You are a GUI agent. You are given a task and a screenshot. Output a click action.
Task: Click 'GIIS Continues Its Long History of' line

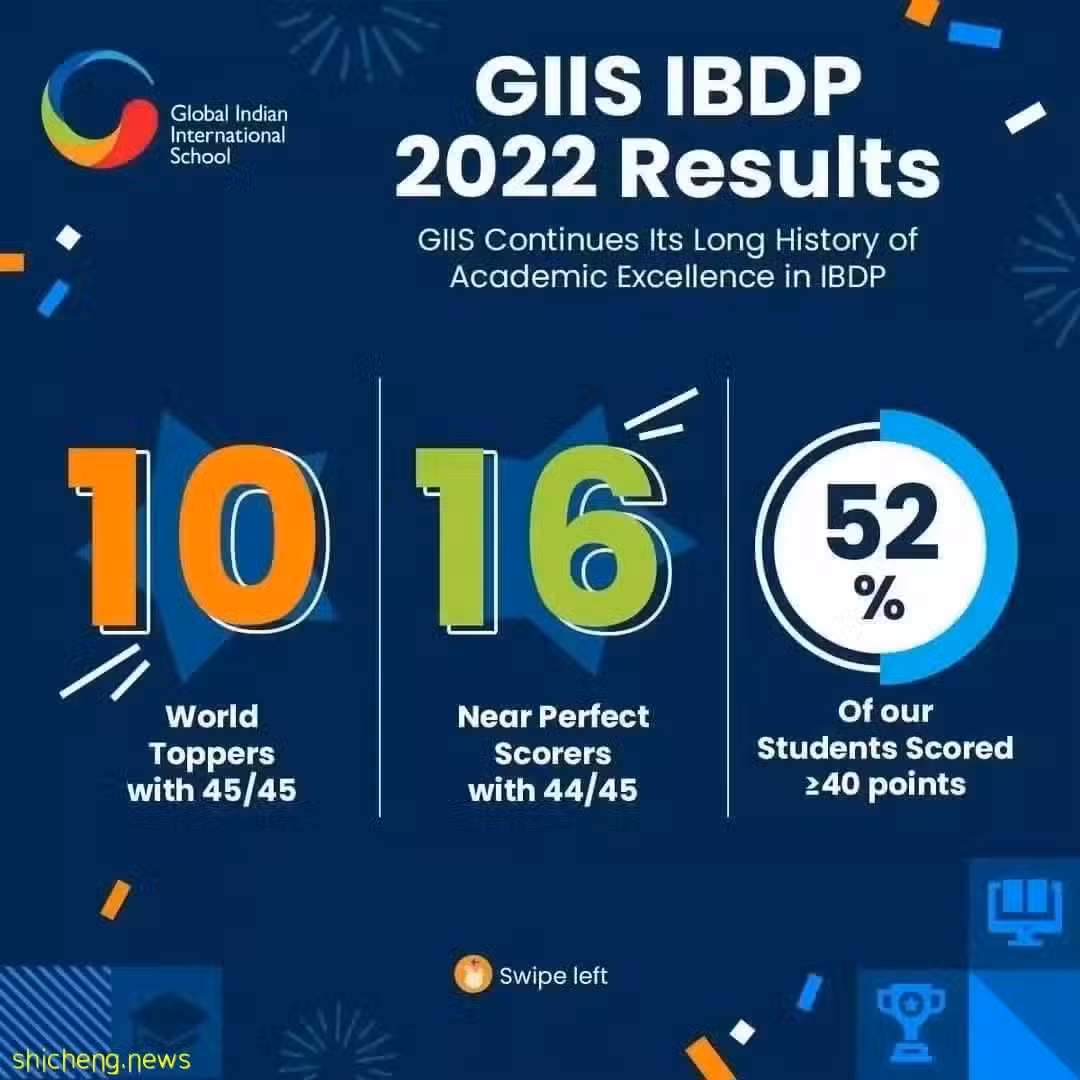point(667,240)
